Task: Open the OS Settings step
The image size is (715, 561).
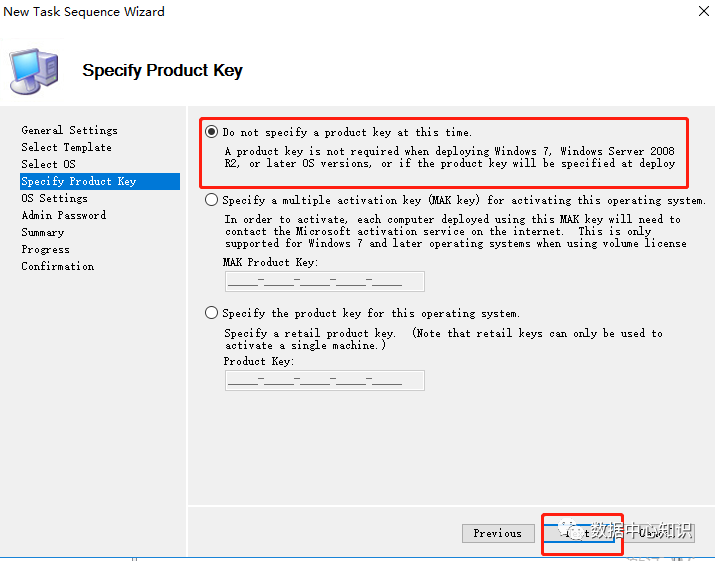Action: pyautogui.click(x=54, y=198)
